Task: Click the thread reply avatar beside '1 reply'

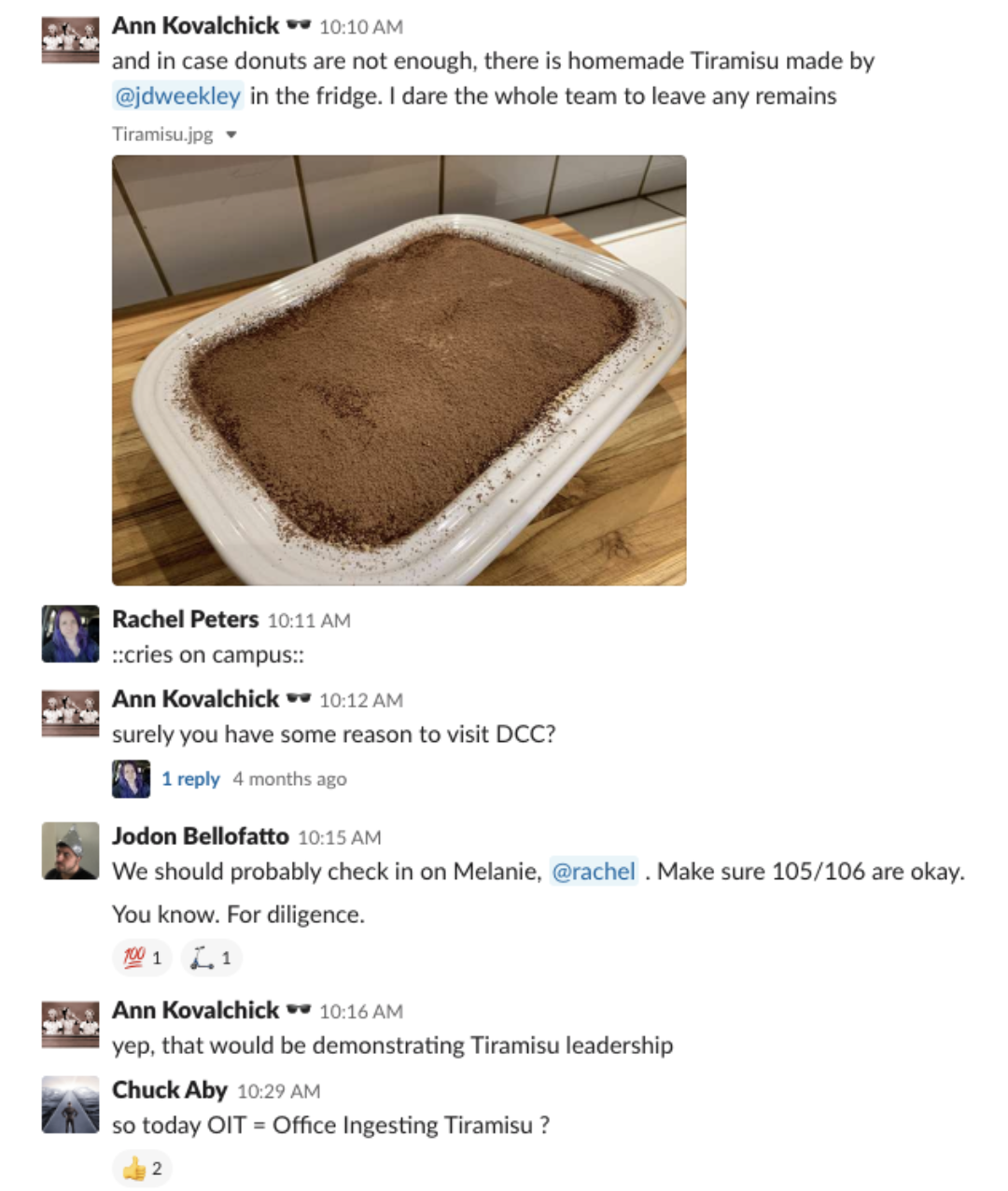Action: (131, 778)
